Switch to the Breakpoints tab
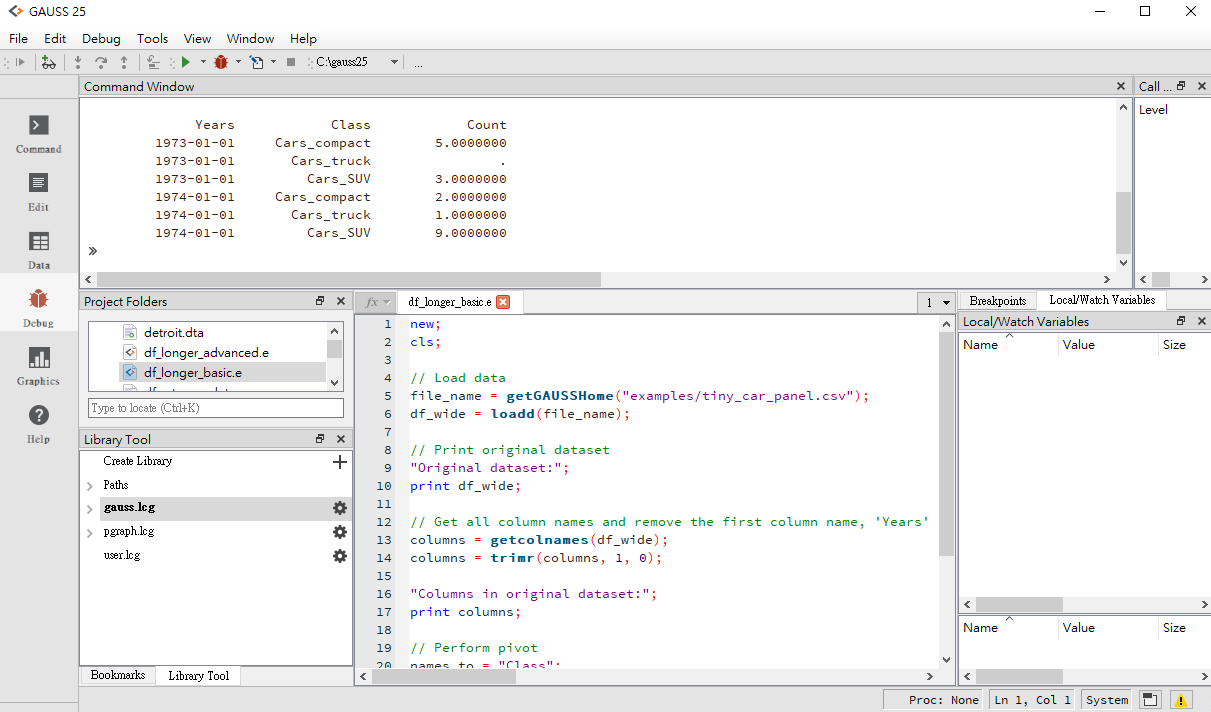1211x712 pixels. coord(997,301)
